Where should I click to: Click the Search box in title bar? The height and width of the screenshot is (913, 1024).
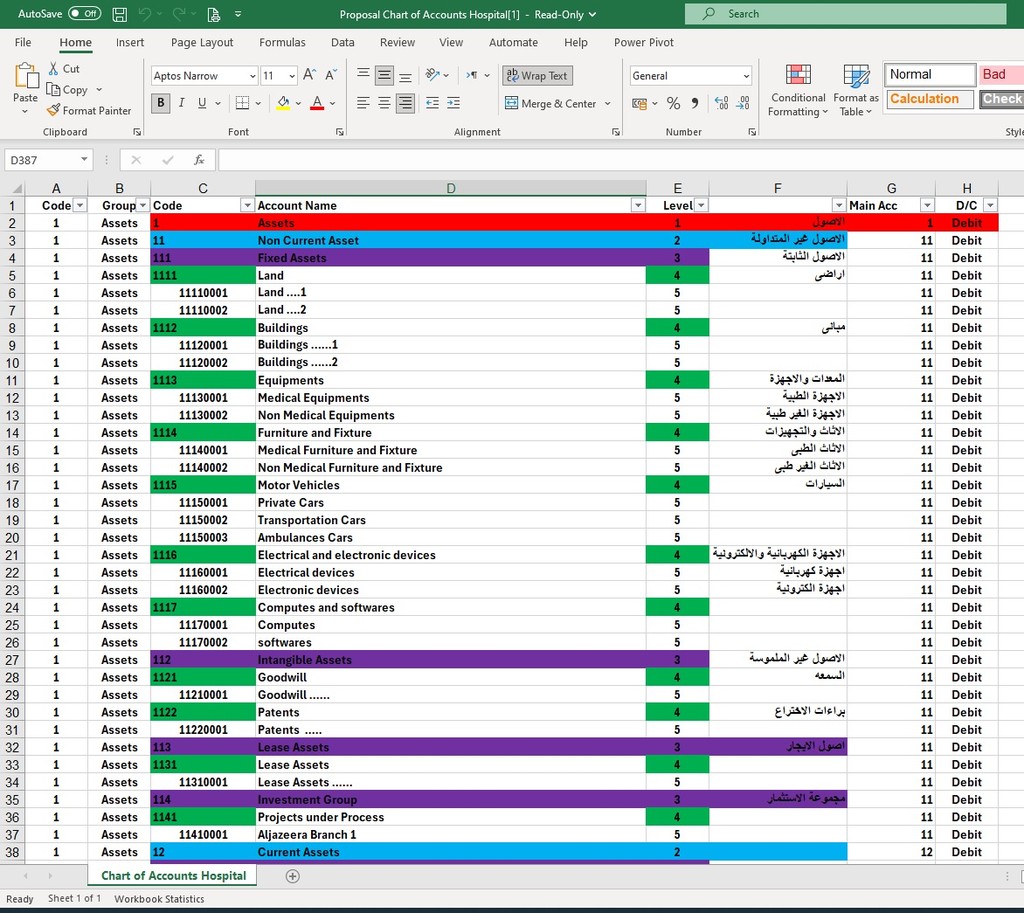click(846, 14)
